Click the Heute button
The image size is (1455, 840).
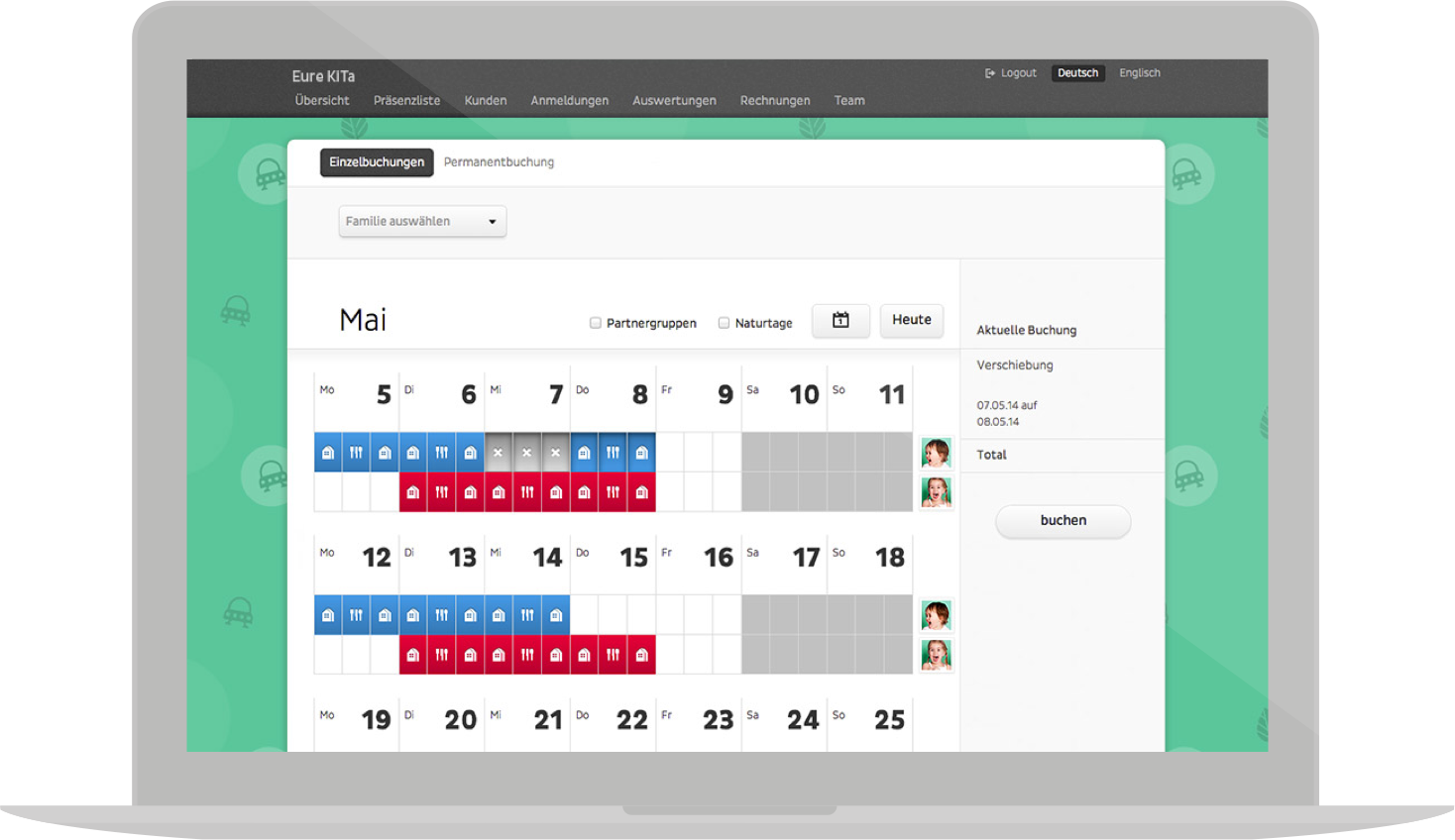[x=911, y=320]
